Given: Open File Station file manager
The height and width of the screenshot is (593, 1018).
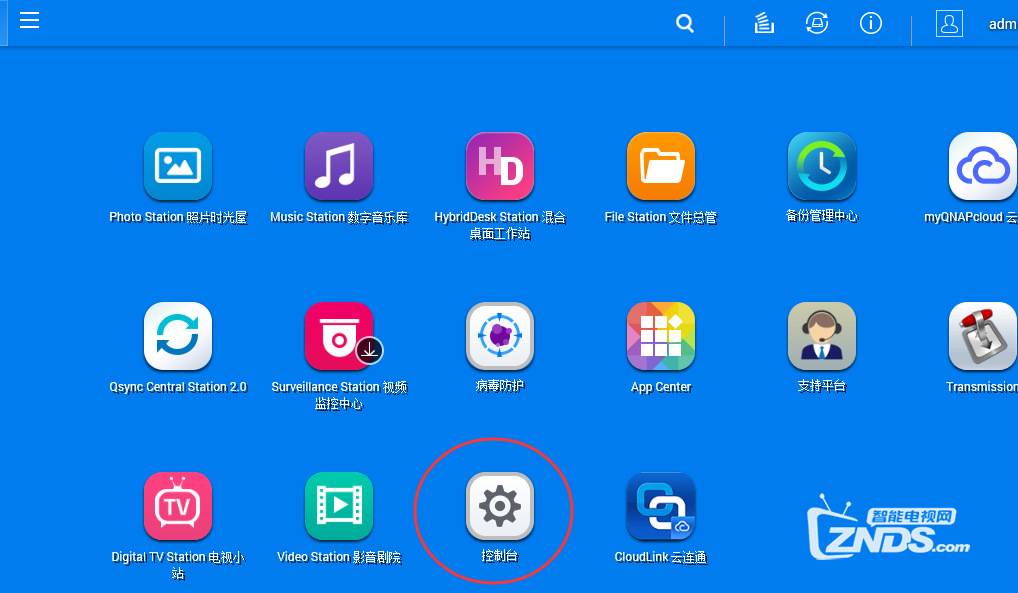Looking at the screenshot, I should click(x=661, y=166).
